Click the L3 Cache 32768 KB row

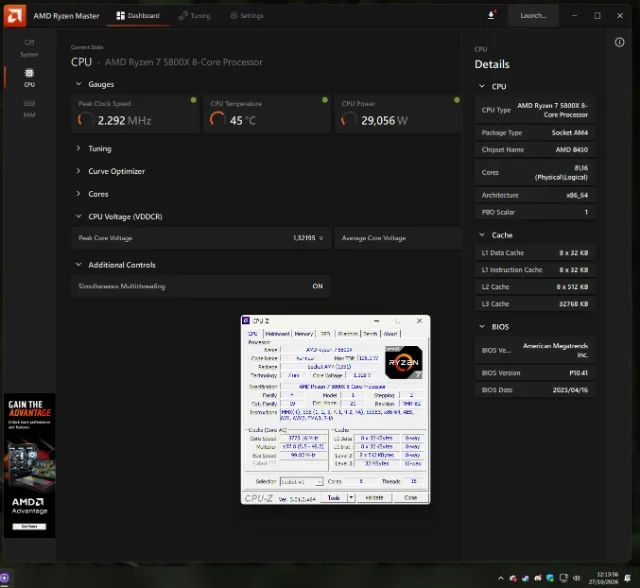[x=535, y=304]
